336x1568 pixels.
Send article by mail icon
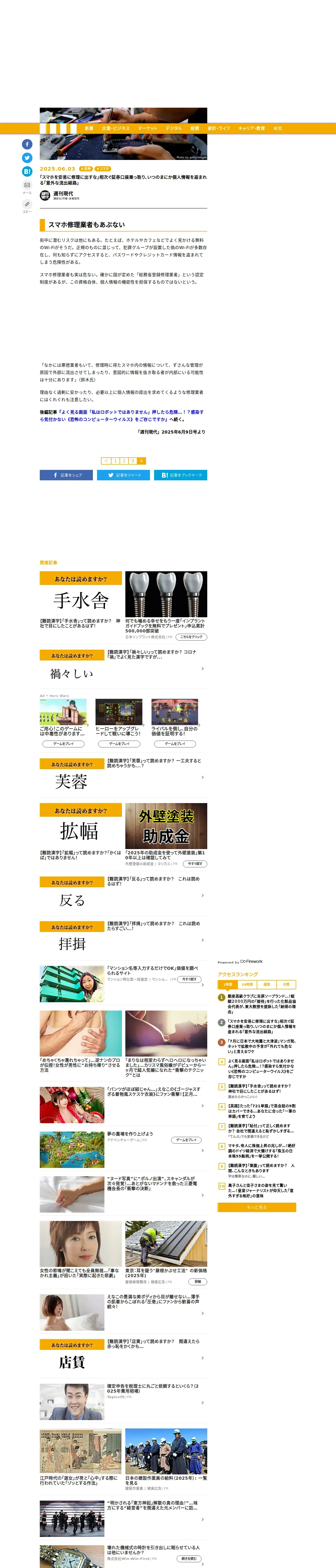[27, 185]
